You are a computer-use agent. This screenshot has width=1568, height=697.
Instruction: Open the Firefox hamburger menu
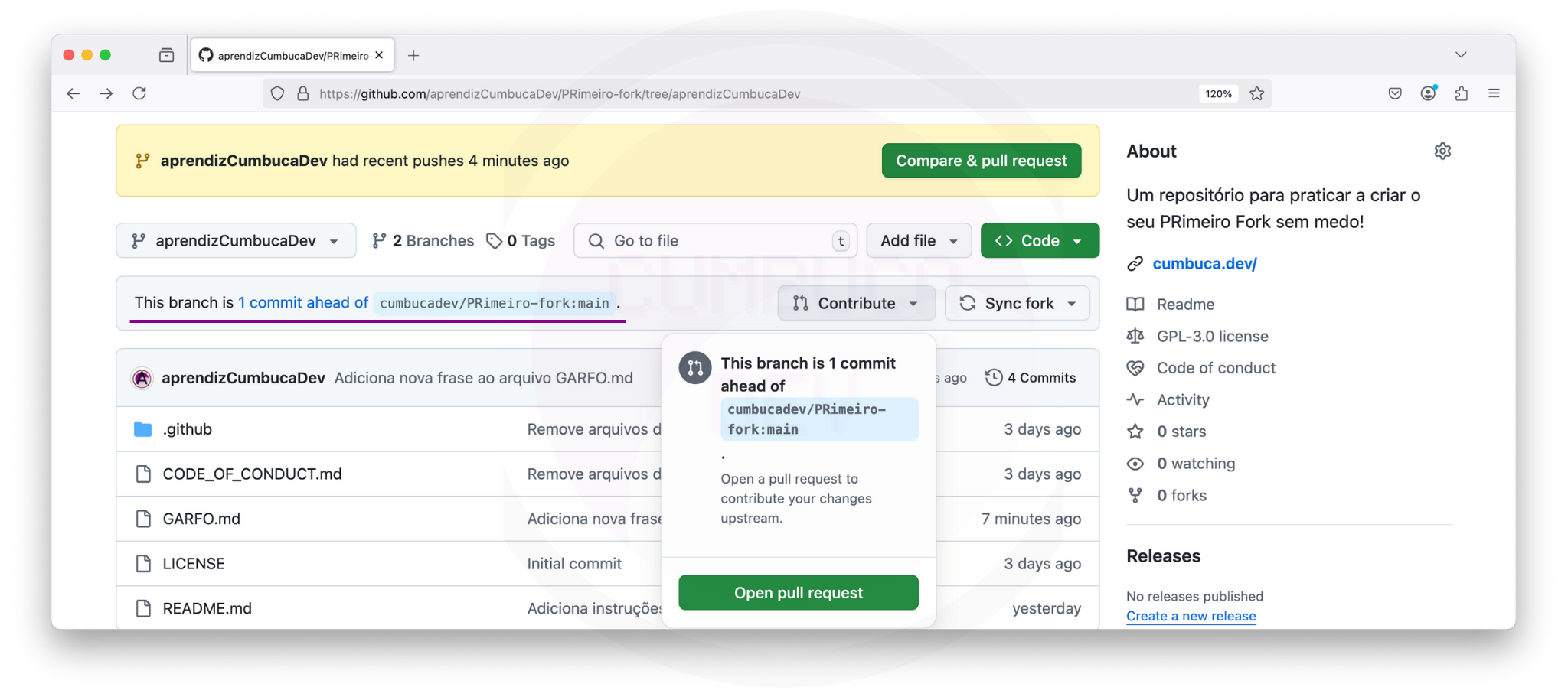click(x=1494, y=93)
